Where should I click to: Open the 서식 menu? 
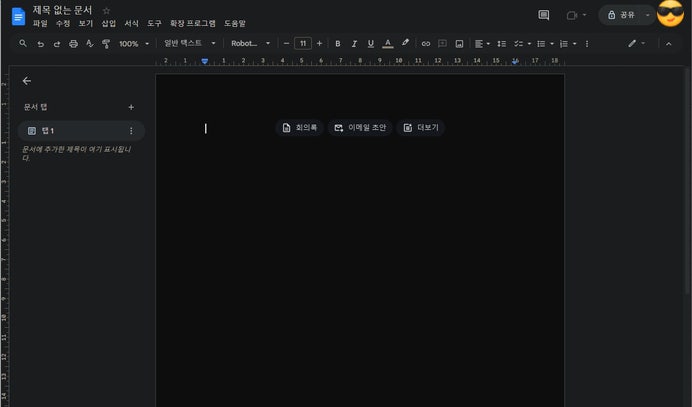click(132, 23)
